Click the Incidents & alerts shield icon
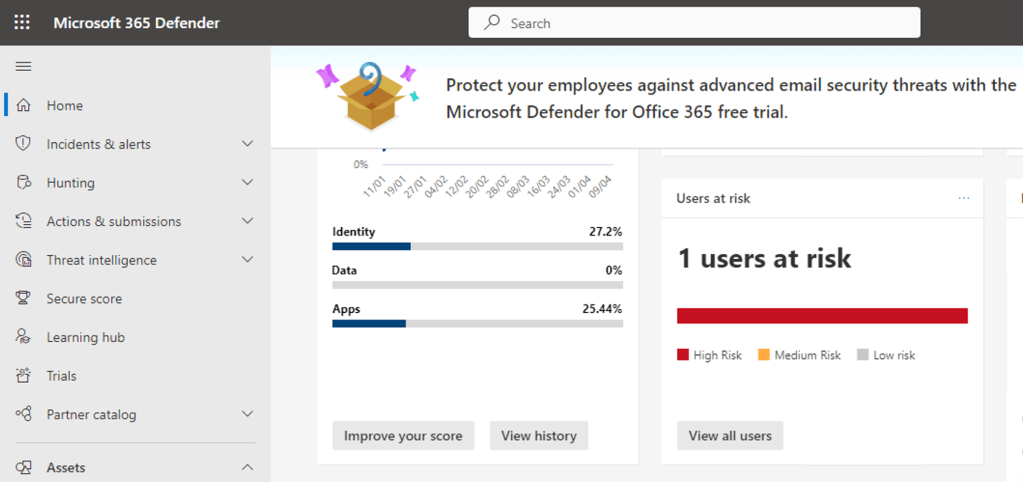Image resolution: width=1023 pixels, height=482 pixels. [24, 144]
